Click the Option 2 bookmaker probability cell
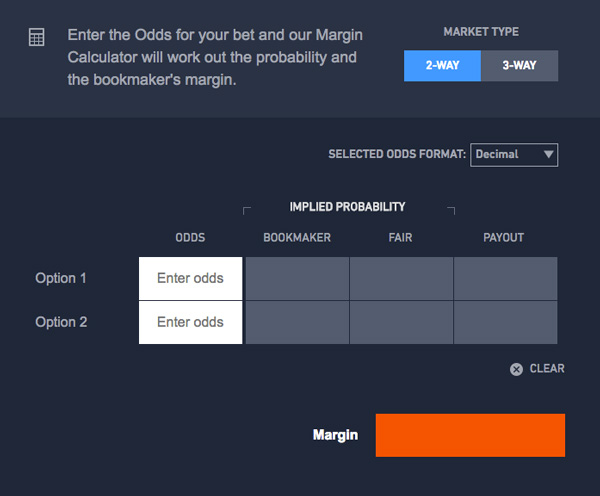 click(297, 322)
